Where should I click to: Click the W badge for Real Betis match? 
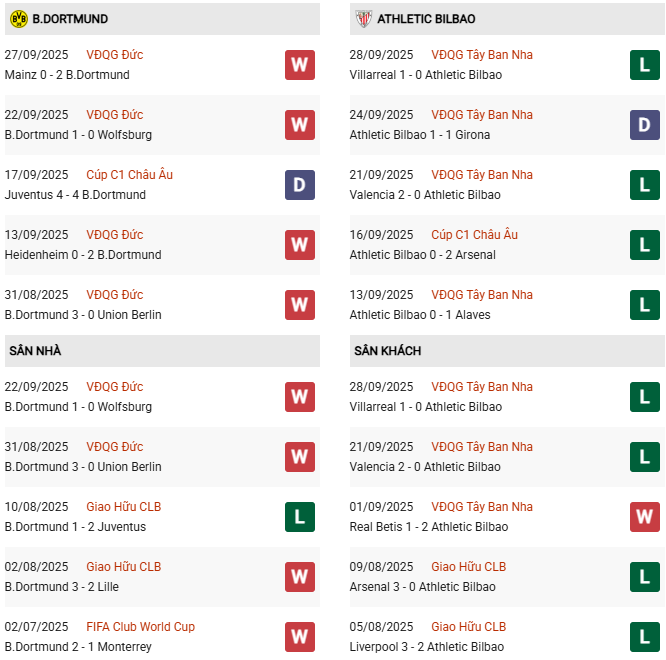[x=645, y=517]
